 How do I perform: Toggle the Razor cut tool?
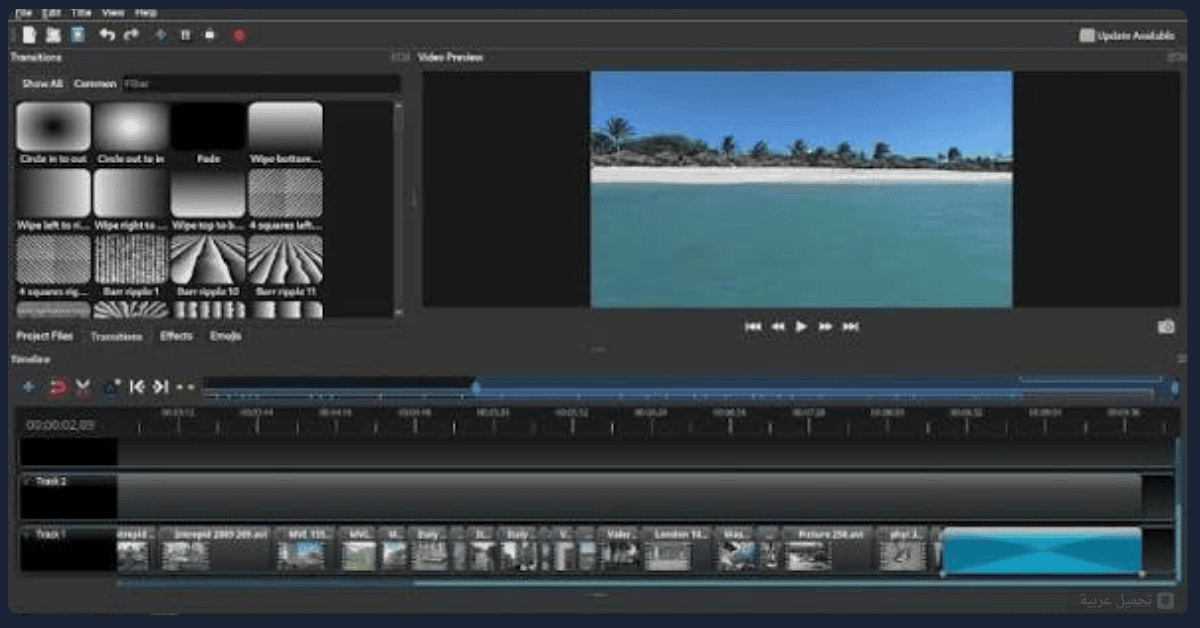pyautogui.click(x=83, y=386)
